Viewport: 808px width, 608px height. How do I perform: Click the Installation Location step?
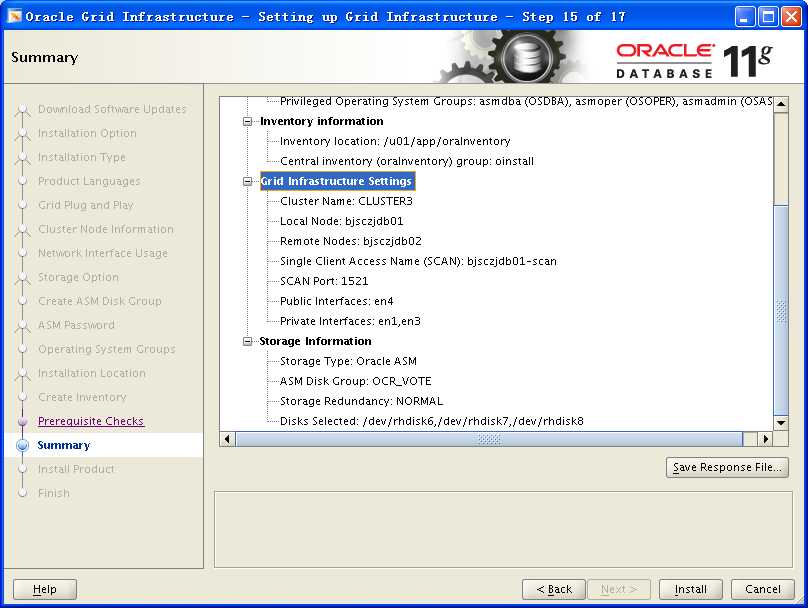tap(92, 373)
